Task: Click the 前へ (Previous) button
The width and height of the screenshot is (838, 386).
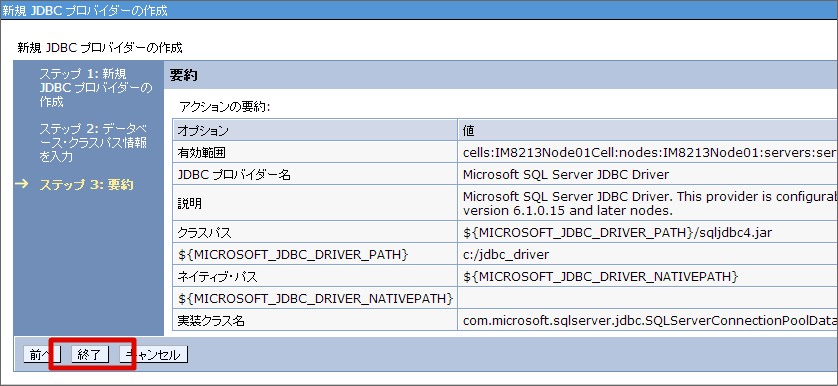Action: (42, 355)
